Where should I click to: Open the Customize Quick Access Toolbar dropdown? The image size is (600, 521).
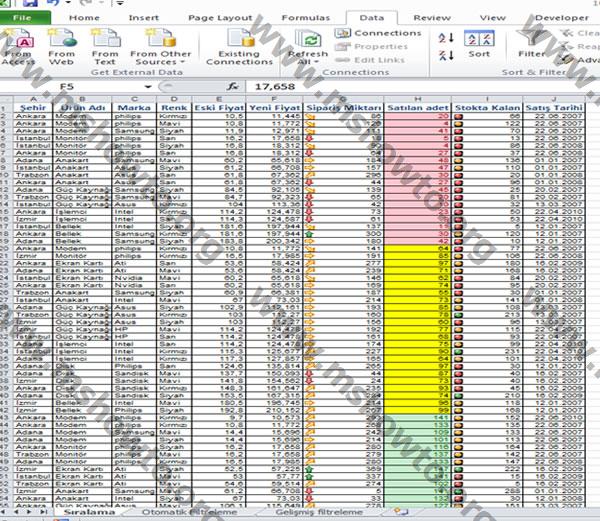pos(120,3)
